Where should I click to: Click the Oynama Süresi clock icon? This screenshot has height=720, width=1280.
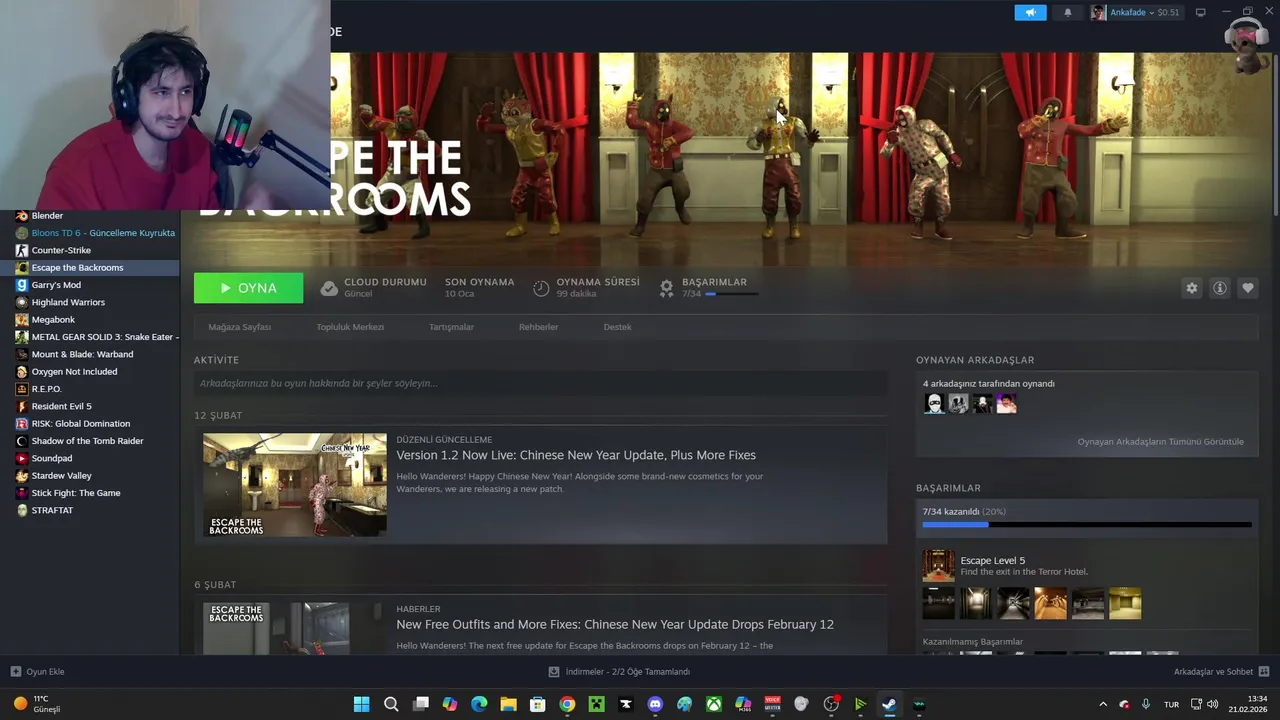pyautogui.click(x=541, y=288)
